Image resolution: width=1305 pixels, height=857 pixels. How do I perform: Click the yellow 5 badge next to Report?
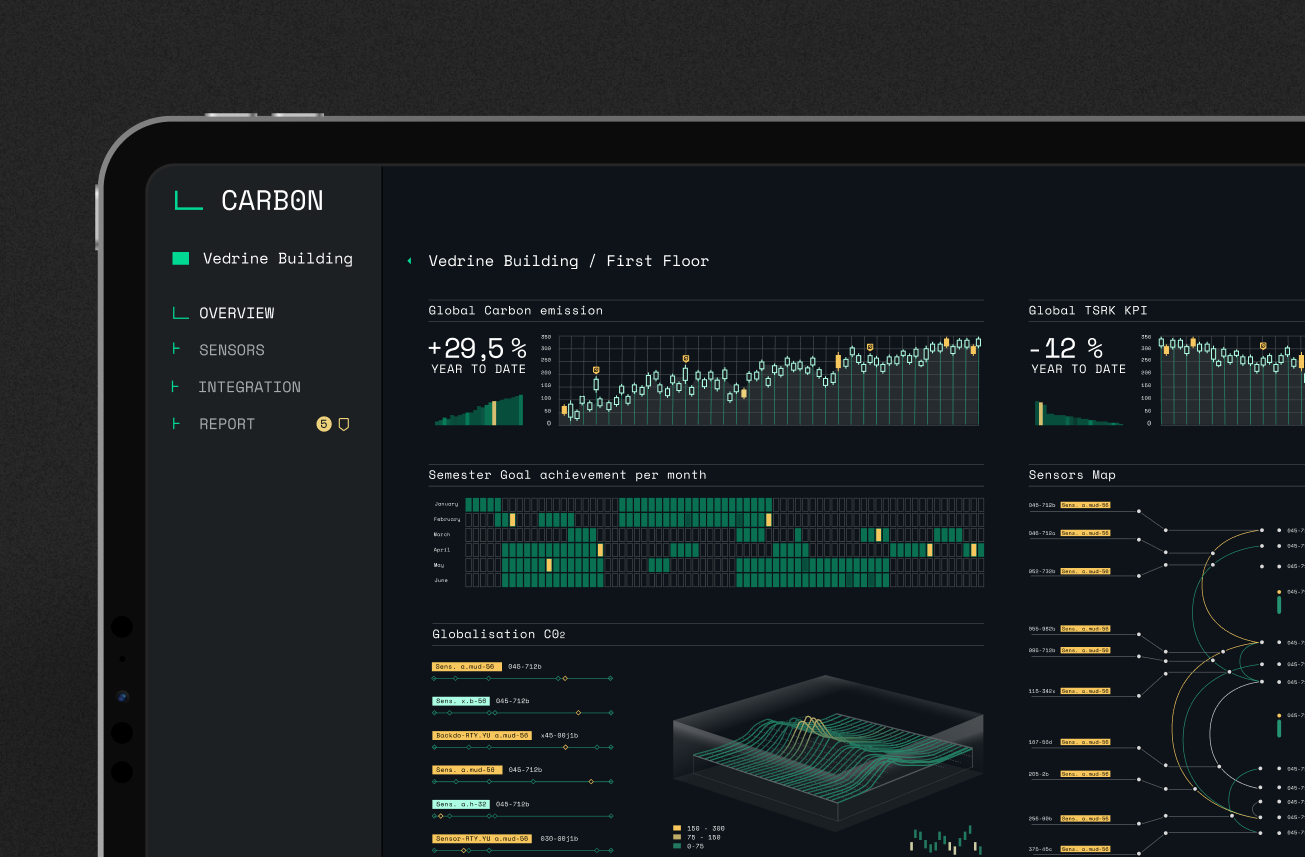point(323,424)
